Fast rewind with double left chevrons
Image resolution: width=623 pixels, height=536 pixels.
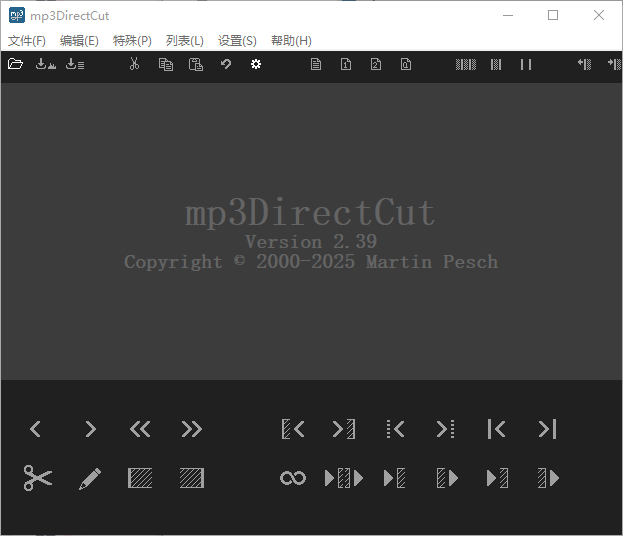[x=140, y=429]
